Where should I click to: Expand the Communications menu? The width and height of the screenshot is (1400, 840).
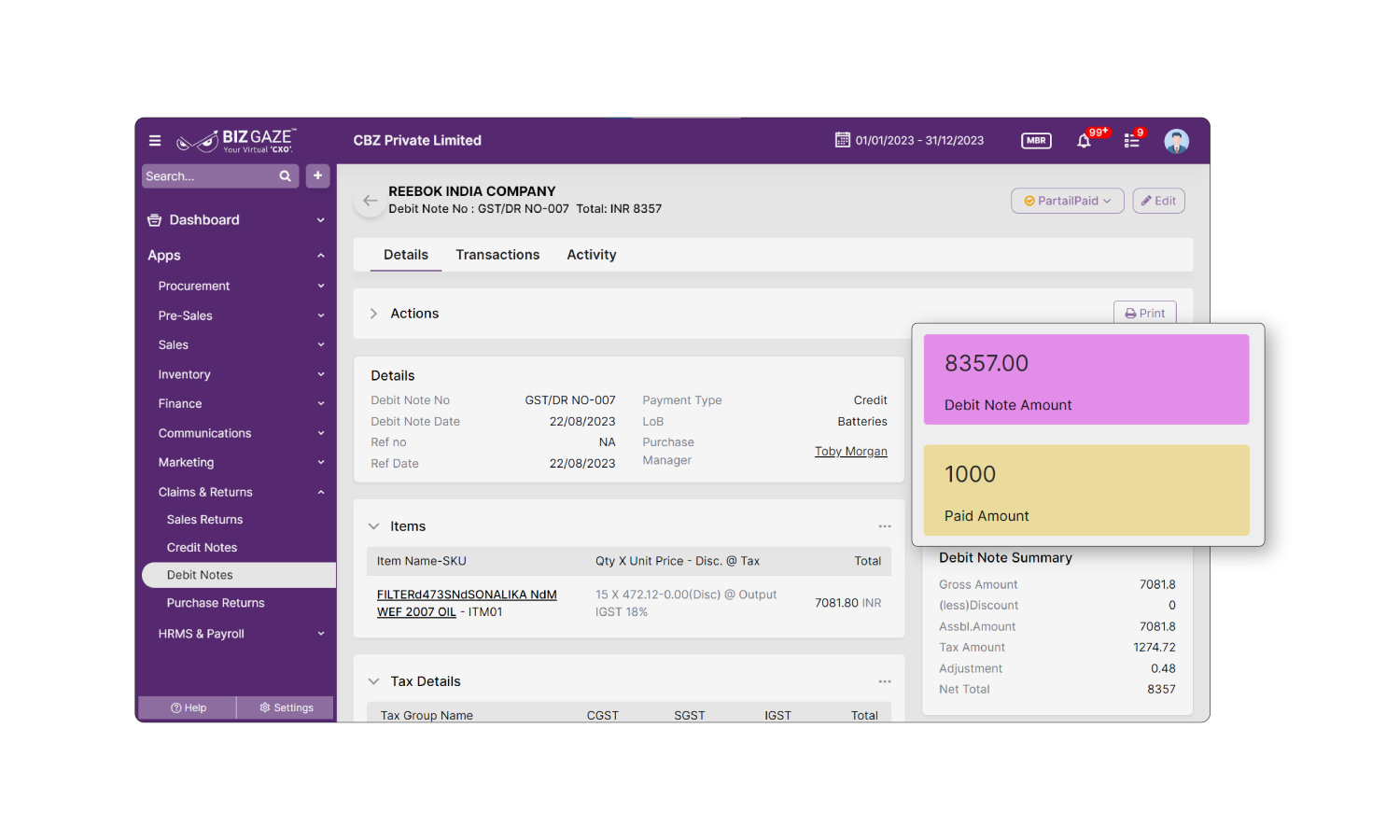(320, 433)
